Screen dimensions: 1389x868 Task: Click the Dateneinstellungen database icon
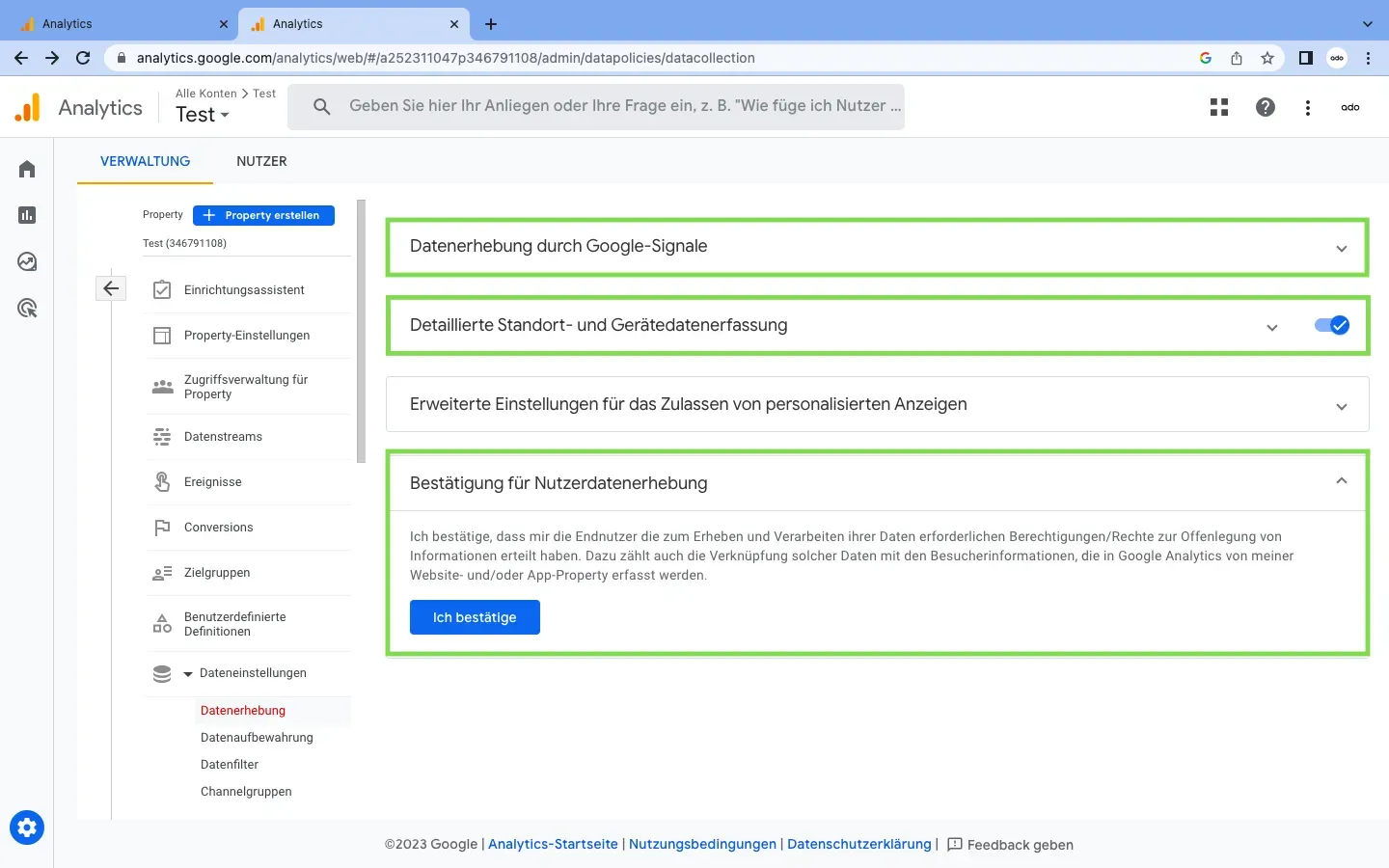(x=162, y=673)
